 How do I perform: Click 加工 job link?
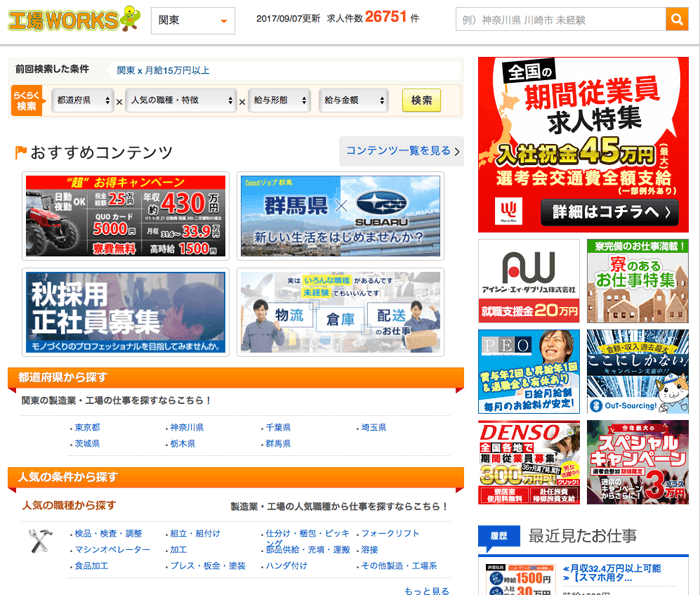[179, 549]
